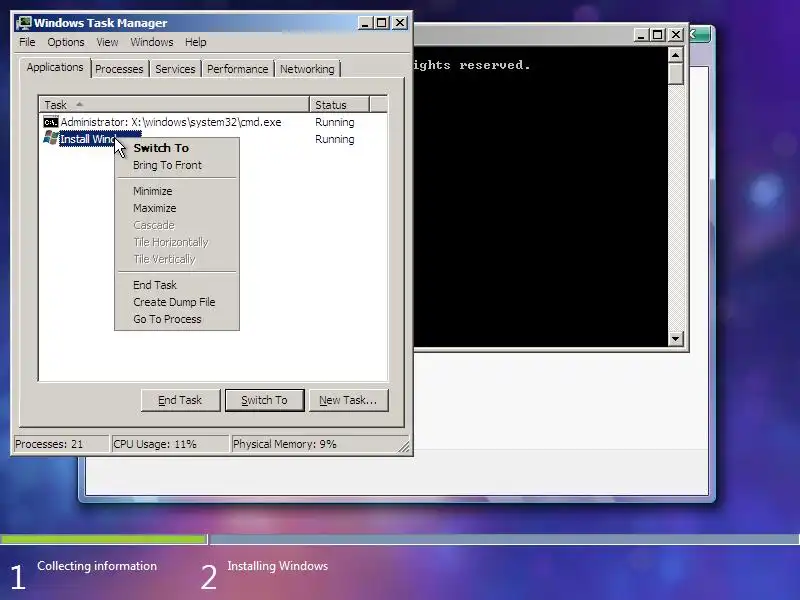The width and height of the screenshot is (800, 600).
Task: Switch to the Applications tab
Action: (55, 67)
